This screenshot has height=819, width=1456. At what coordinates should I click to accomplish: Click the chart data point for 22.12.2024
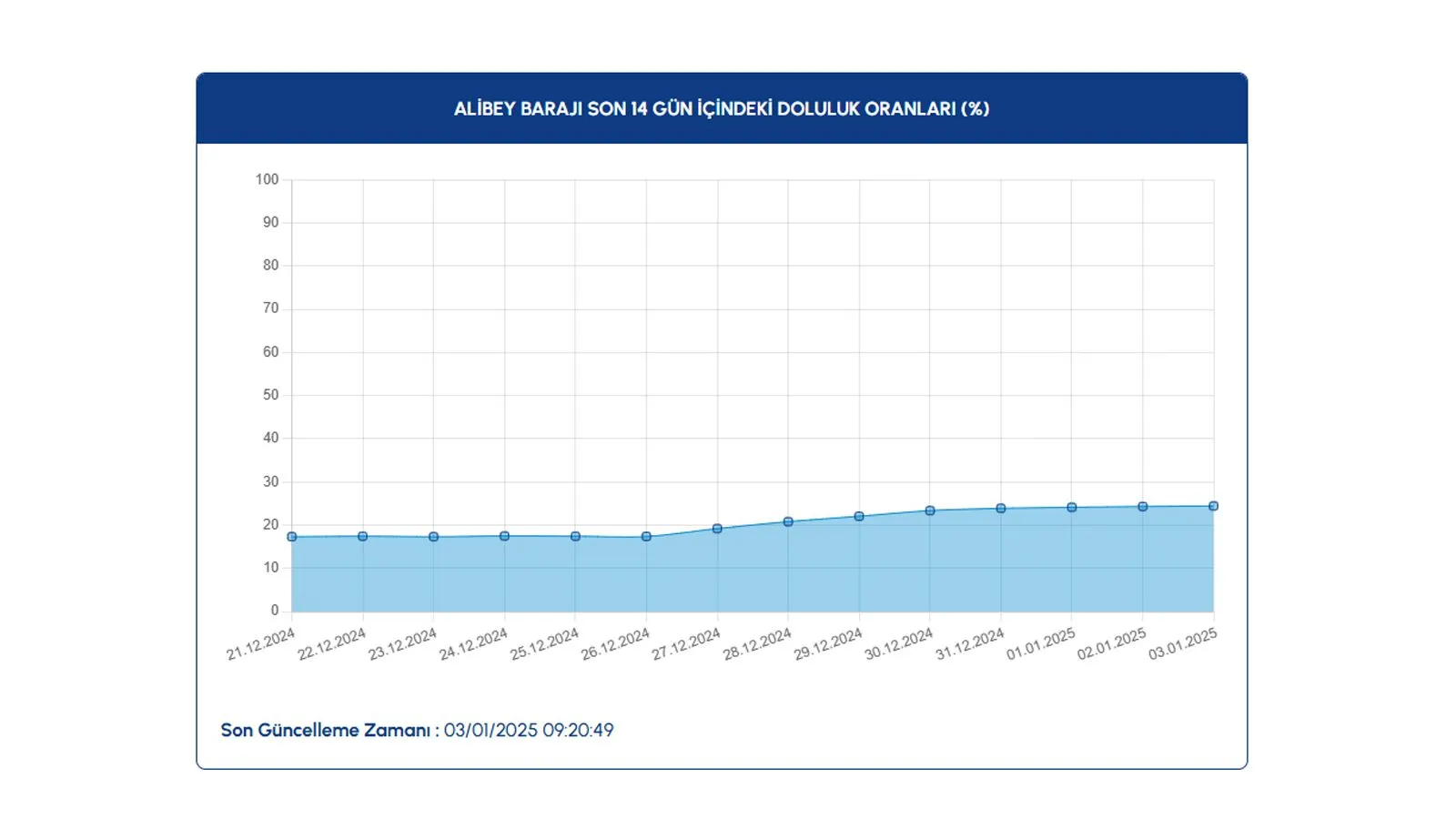click(x=363, y=537)
